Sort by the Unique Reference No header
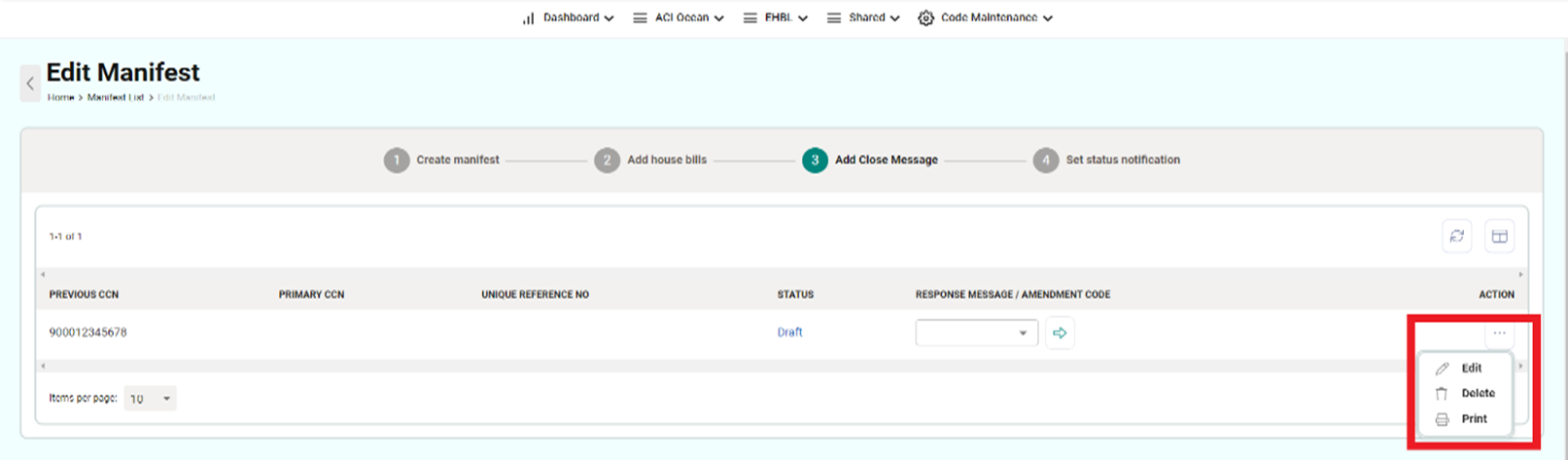The image size is (1568, 460). [x=535, y=295]
